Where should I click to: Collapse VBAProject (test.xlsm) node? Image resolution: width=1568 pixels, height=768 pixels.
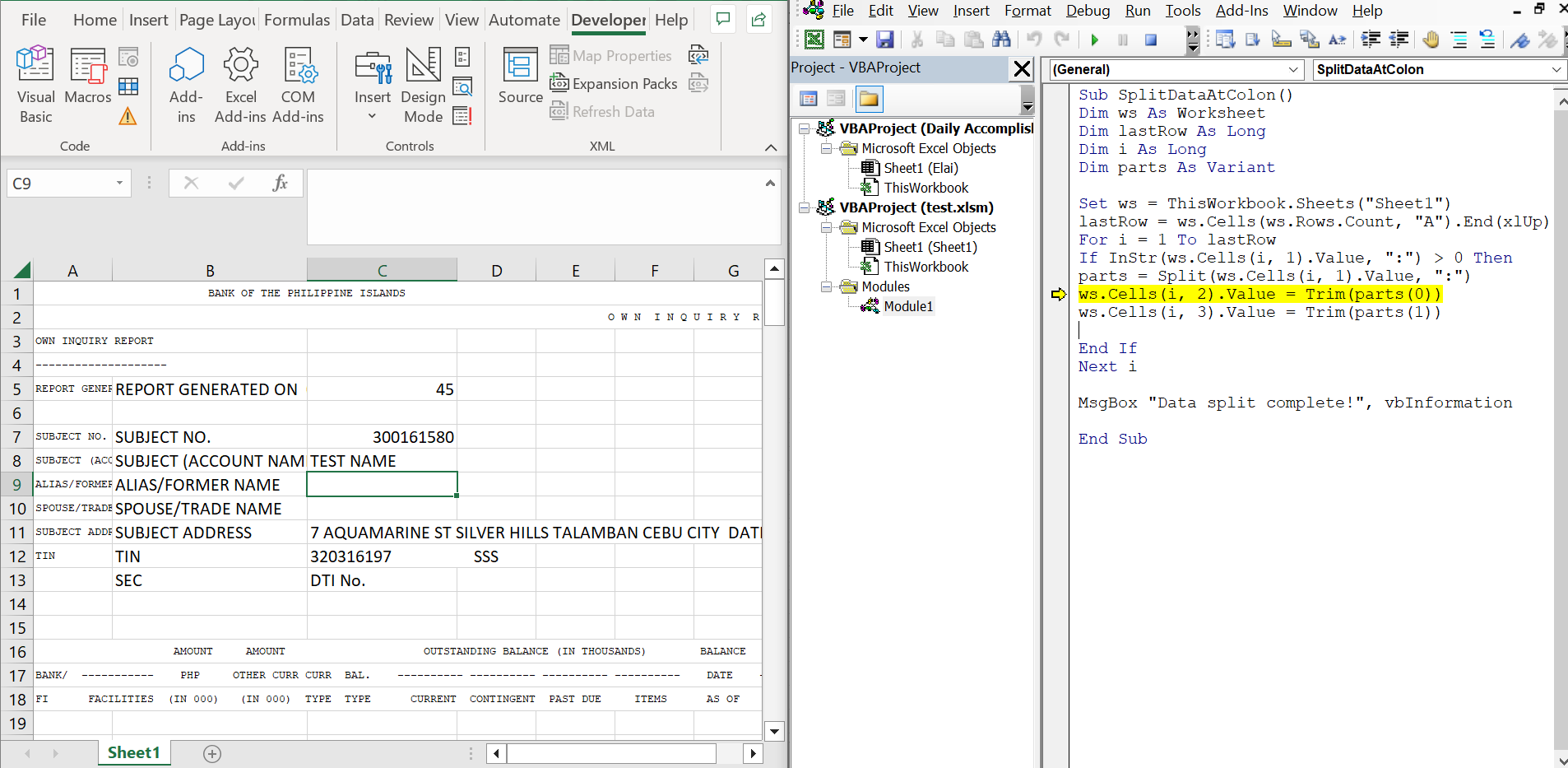804,207
